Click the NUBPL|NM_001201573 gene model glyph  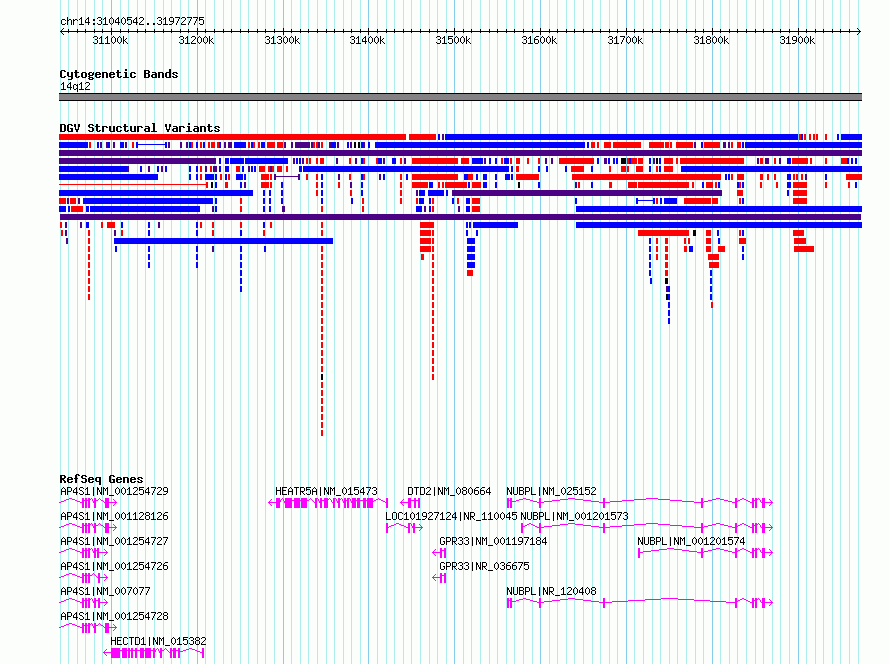(647, 528)
